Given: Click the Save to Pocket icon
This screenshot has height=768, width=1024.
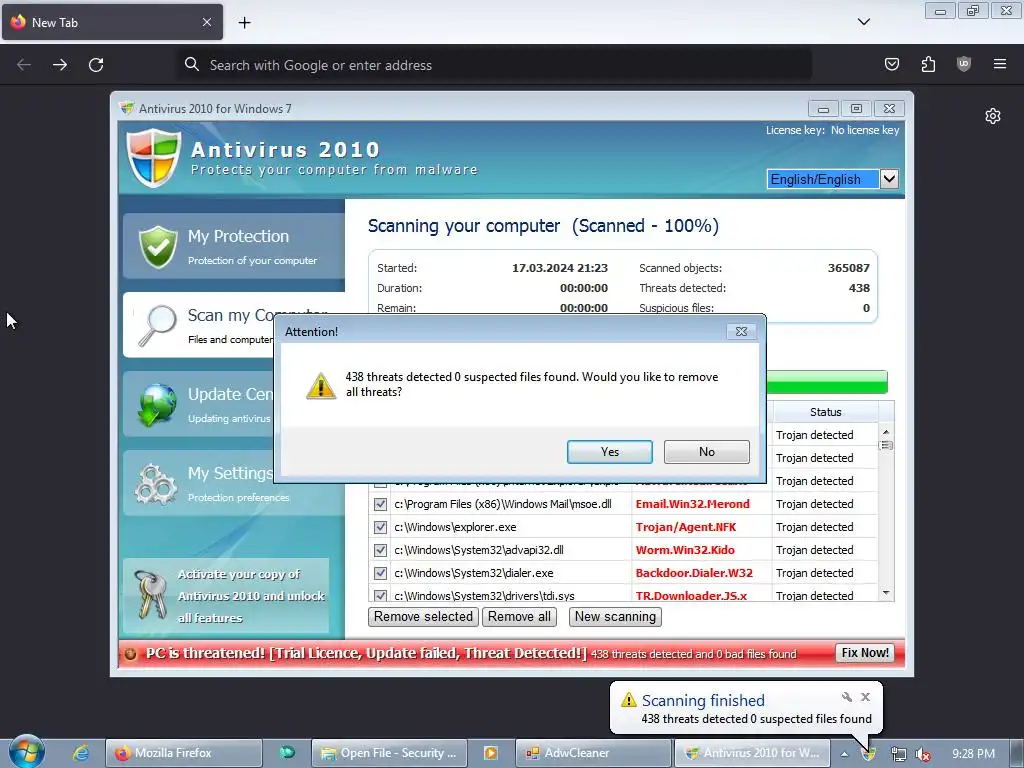Looking at the screenshot, I should (x=892, y=64).
